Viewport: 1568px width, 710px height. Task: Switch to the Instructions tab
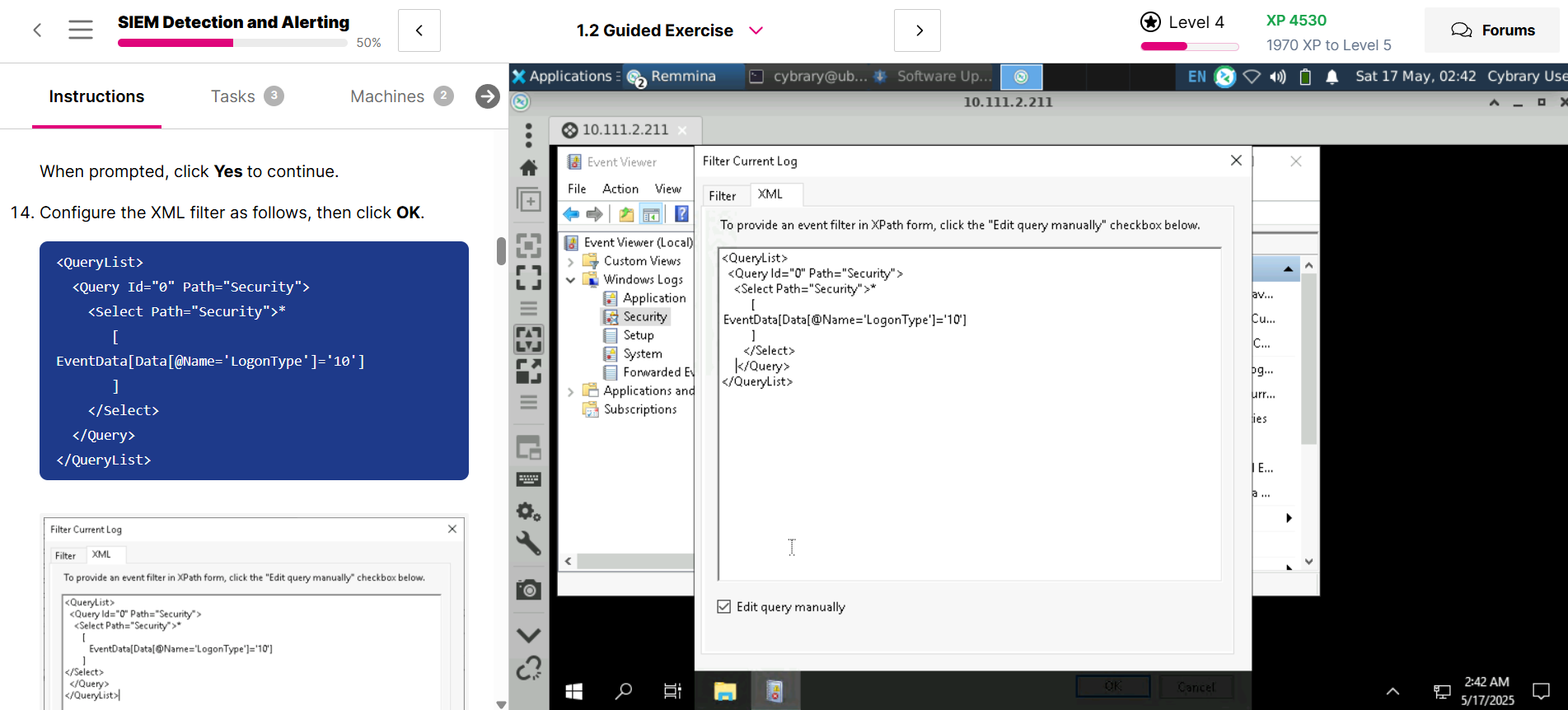click(96, 96)
